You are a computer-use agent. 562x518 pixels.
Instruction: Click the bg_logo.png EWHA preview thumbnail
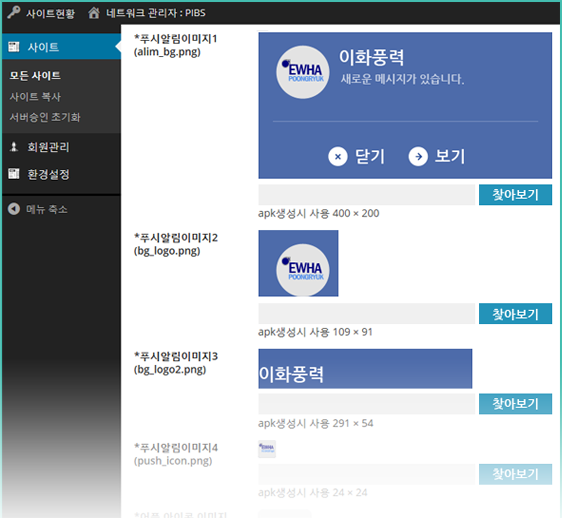tap(298, 263)
